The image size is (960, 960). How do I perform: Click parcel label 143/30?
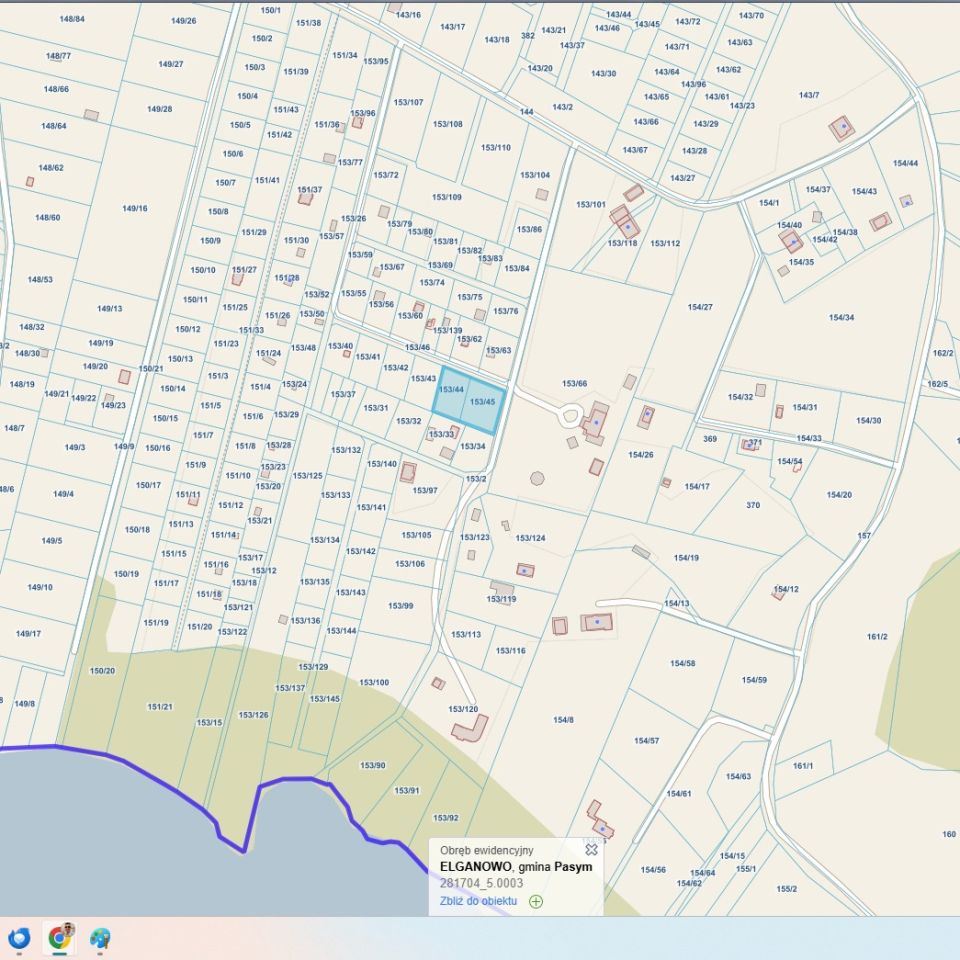[603, 73]
